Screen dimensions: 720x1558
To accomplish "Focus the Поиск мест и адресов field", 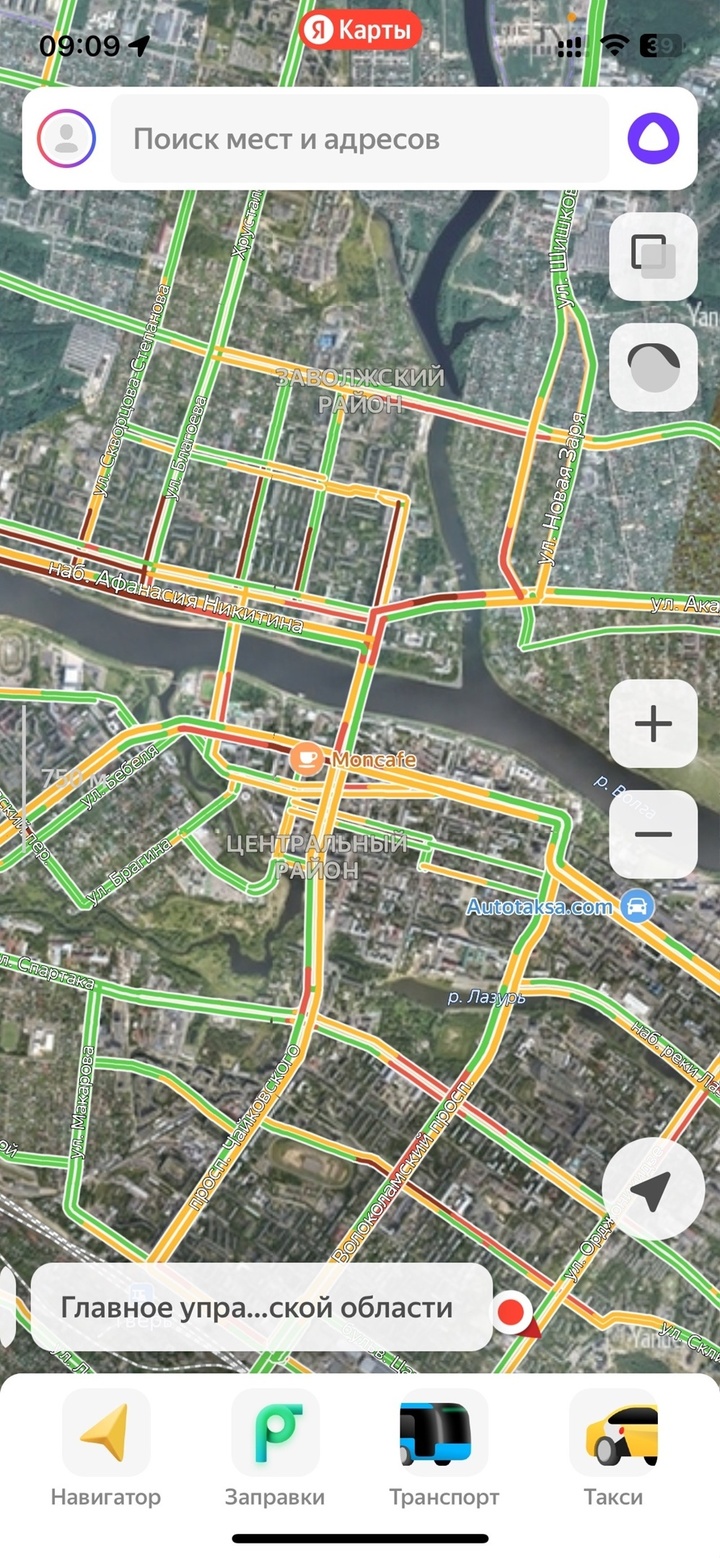I will click(x=360, y=139).
